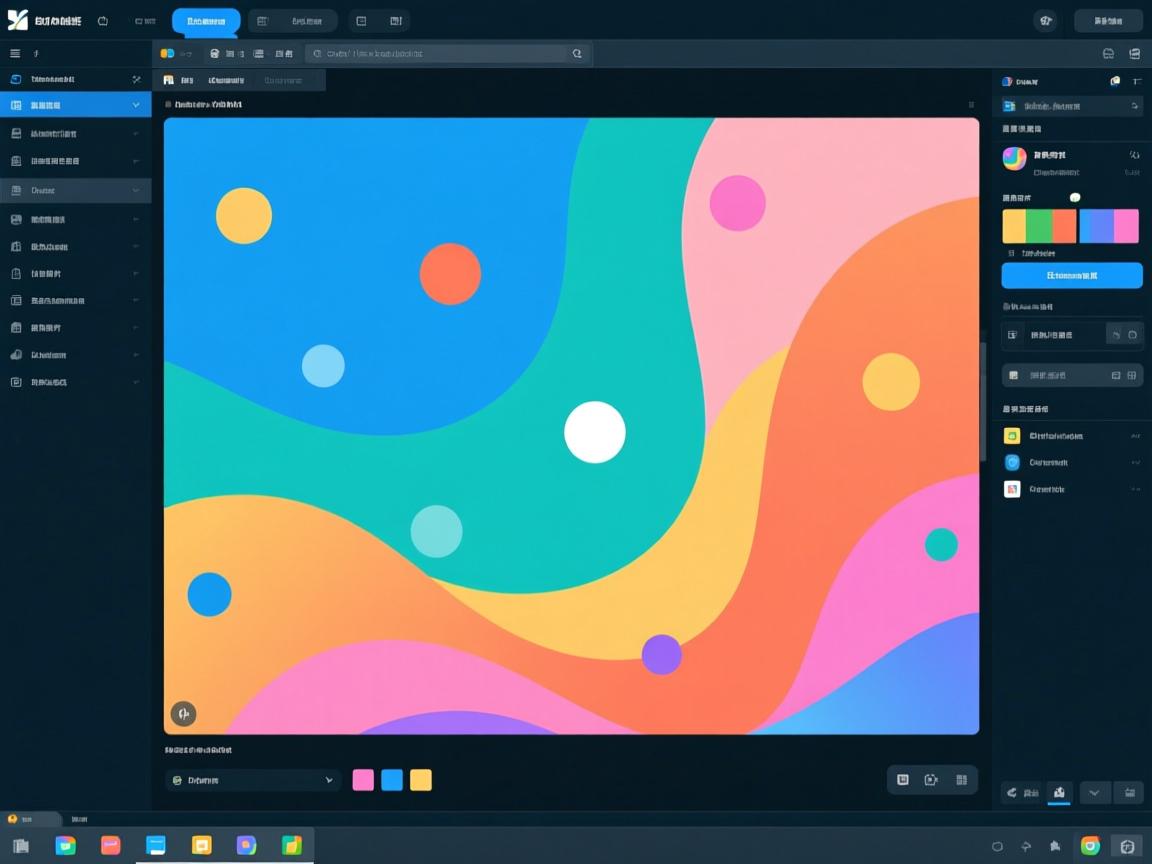Click the magnifier icon in the search bar
Image resolution: width=1152 pixels, height=864 pixels.
pyautogui.click(x=576, y=54)
